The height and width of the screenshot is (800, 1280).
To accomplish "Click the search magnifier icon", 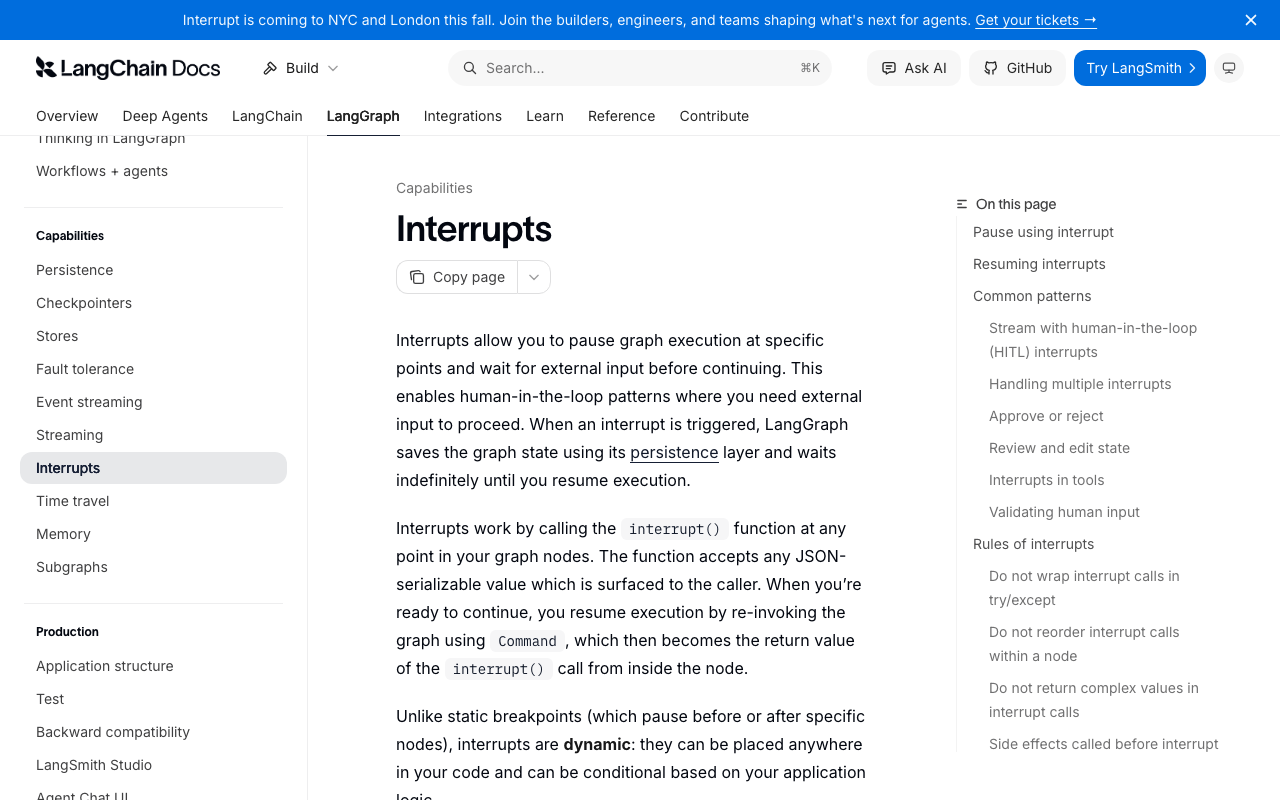I will click(x=469, y=68).
